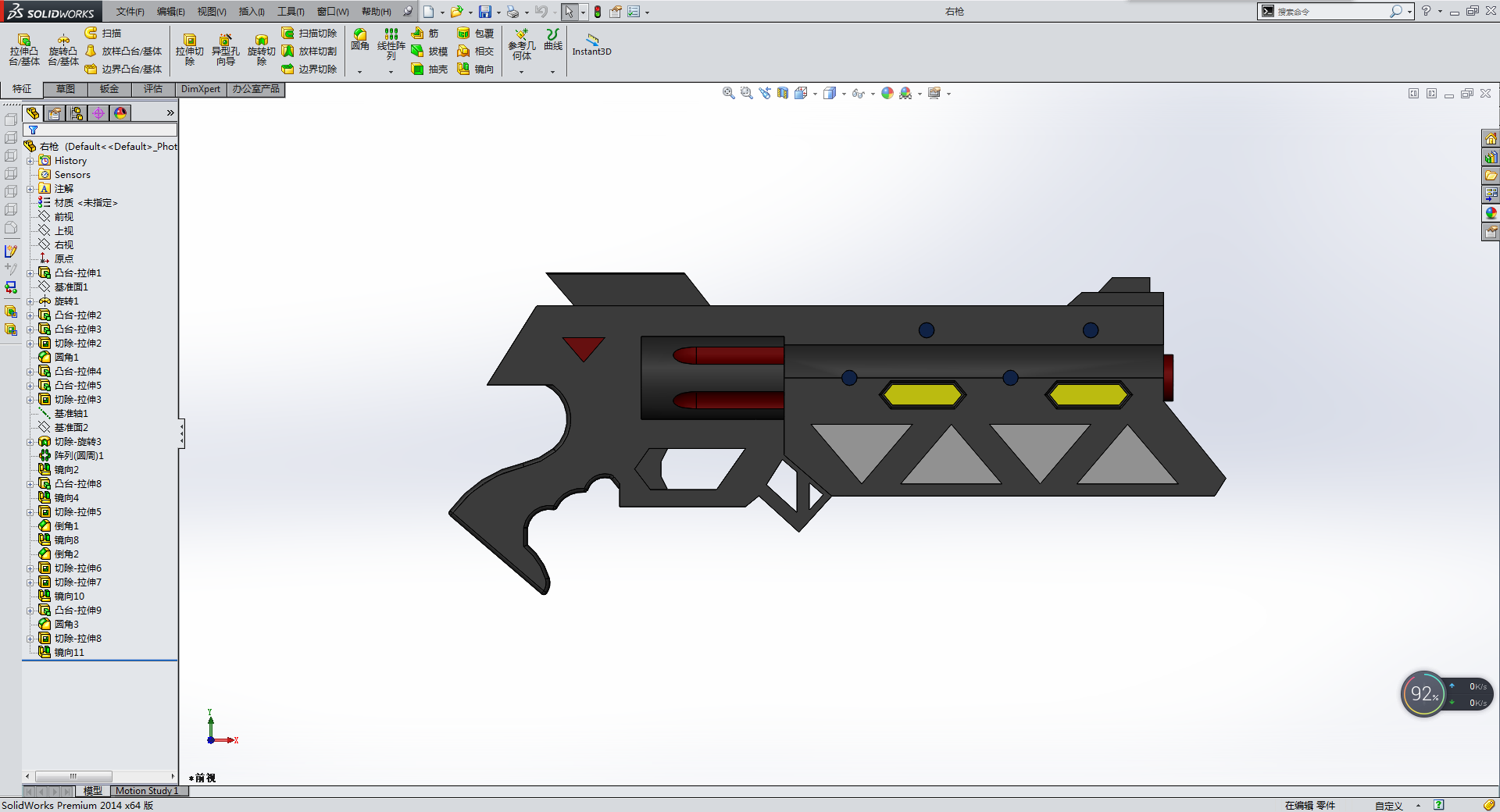
Task: Expand manager tabs with double chevron
Action: [170, 113]
